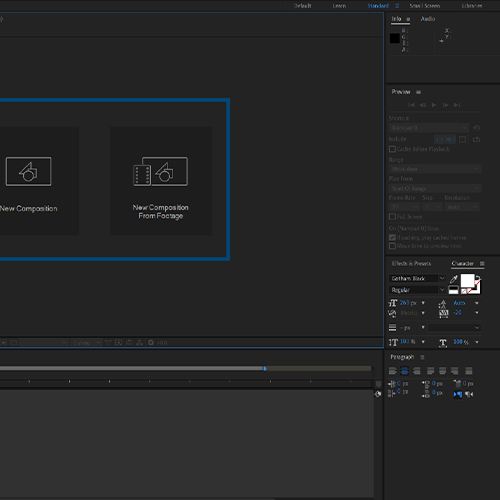
Task: Enable Cache Before Playback checkbox
Action: [x=393, y=149]
